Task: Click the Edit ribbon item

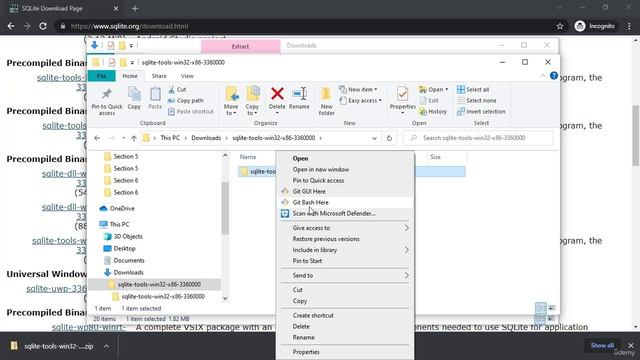Action: [429, 100]
